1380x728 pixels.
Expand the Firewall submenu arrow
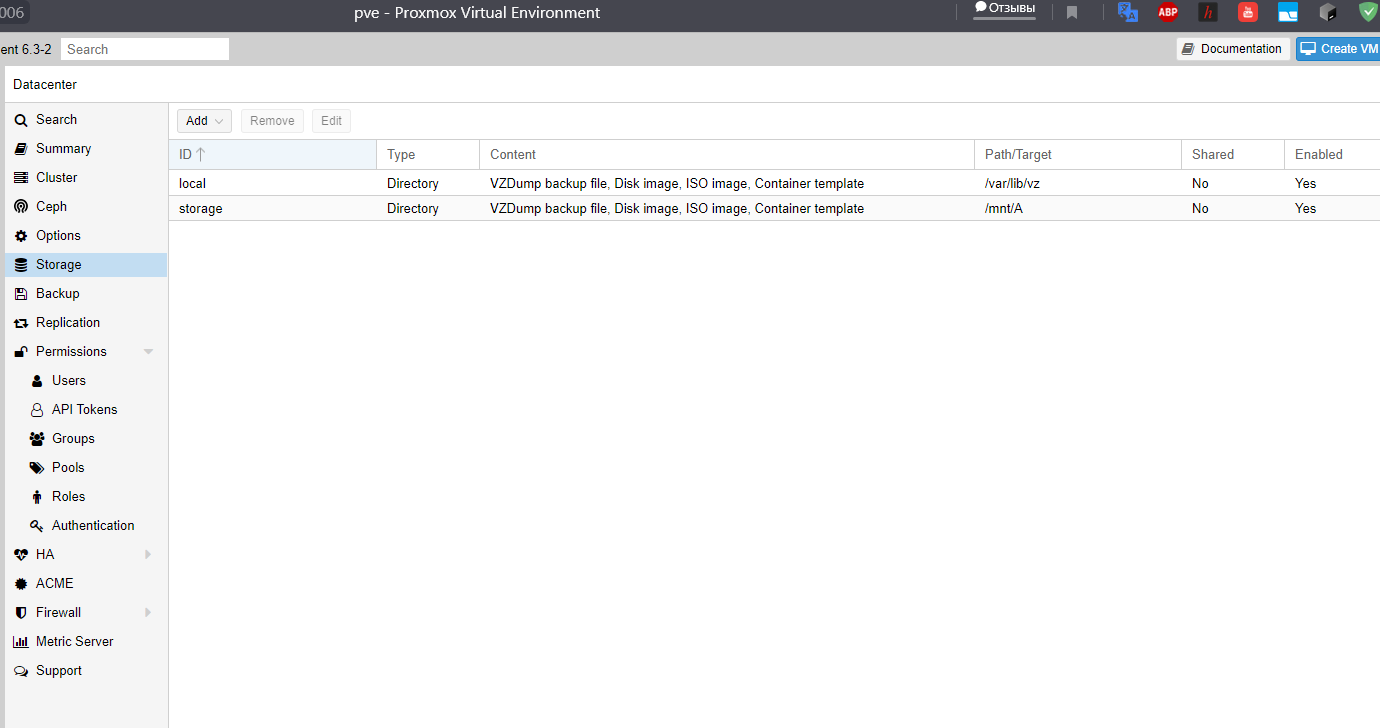tap(148, 613)
